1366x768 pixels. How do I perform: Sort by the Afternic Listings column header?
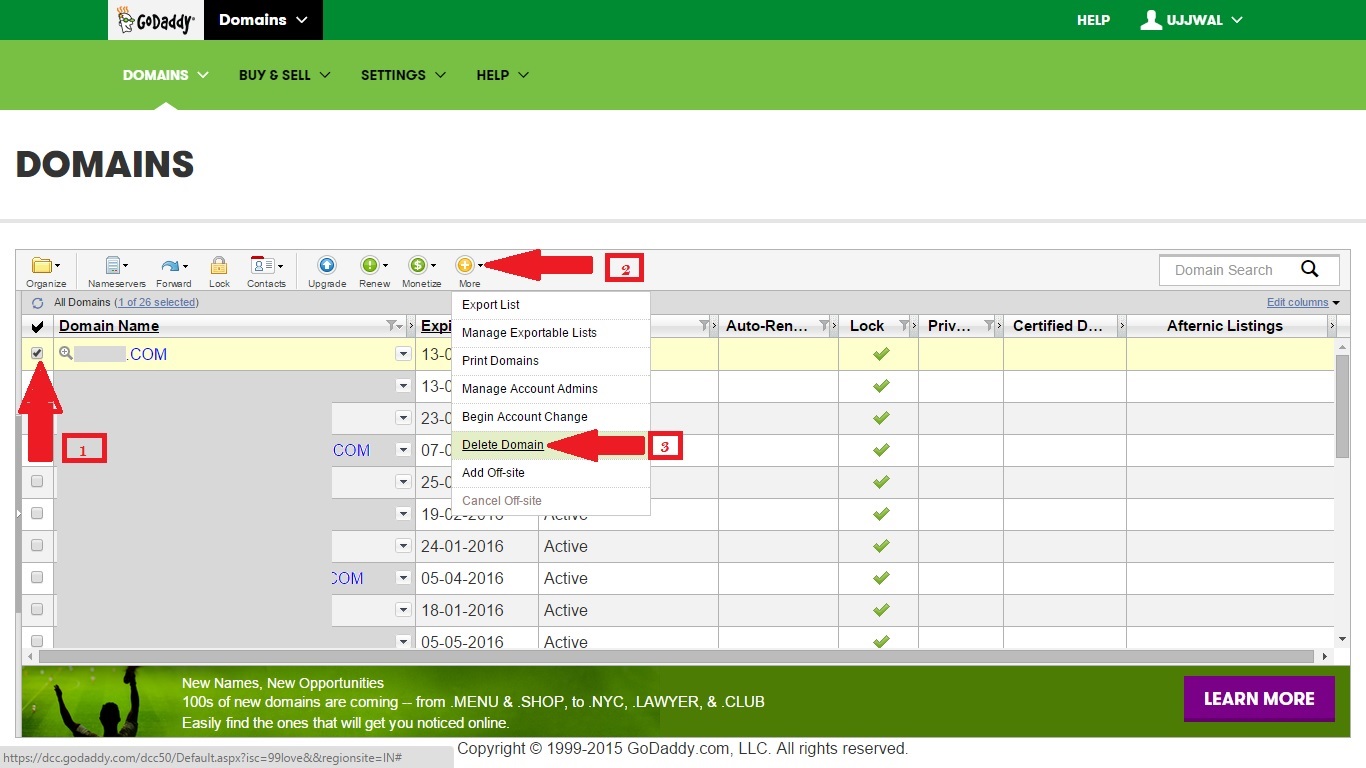[1225, 326]
